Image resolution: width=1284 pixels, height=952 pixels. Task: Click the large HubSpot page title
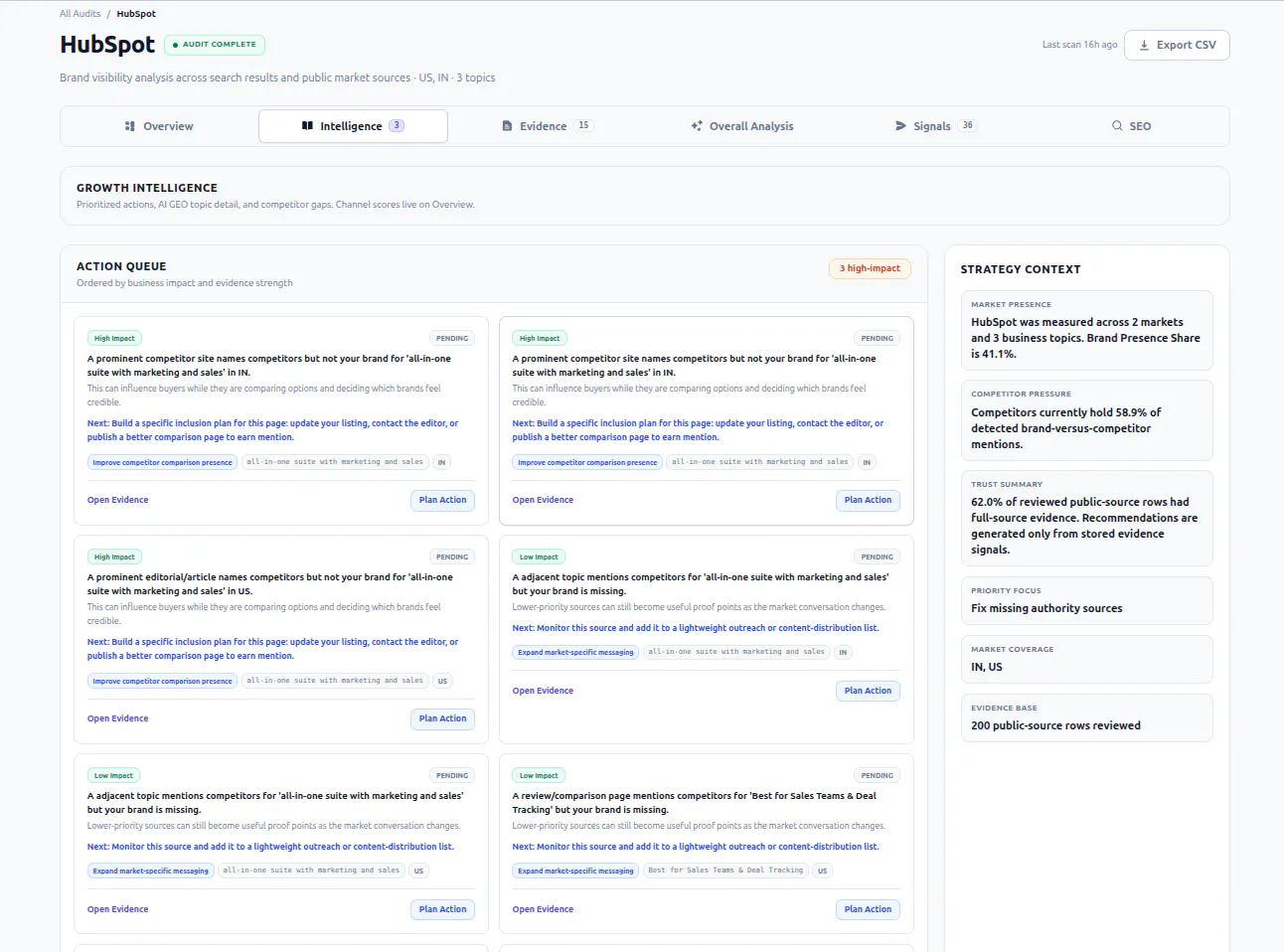click(x=107, y=45)
